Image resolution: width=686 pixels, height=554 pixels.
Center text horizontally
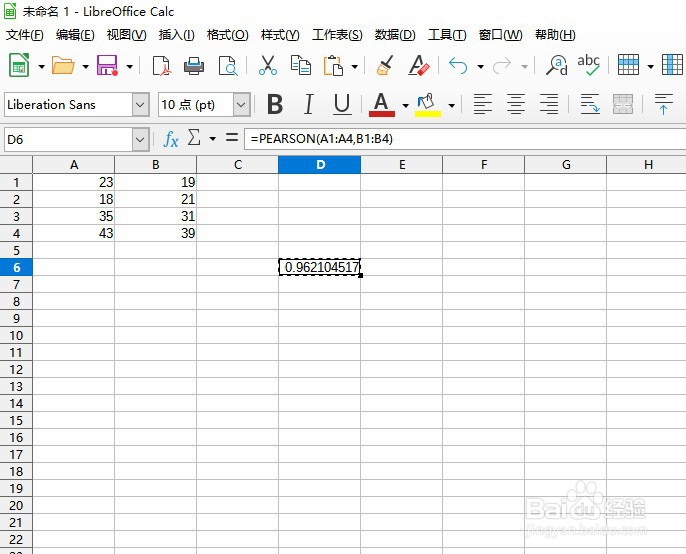coord(516,104)
